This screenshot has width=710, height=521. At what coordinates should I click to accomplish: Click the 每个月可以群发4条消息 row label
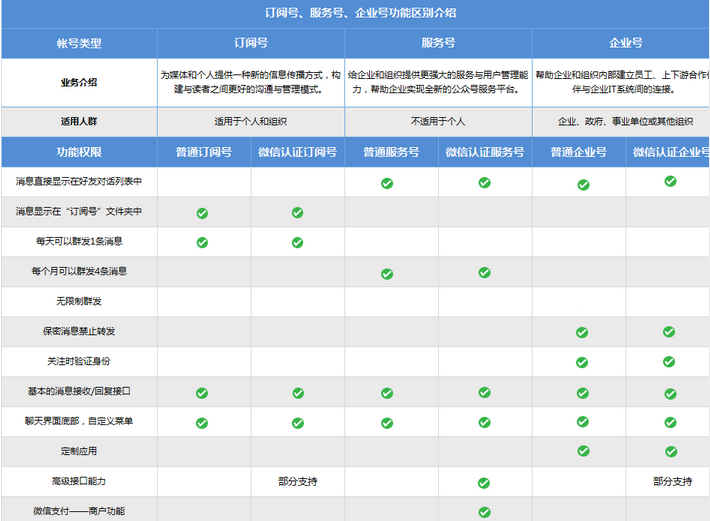pyautogui.click(x=79, y=271)
